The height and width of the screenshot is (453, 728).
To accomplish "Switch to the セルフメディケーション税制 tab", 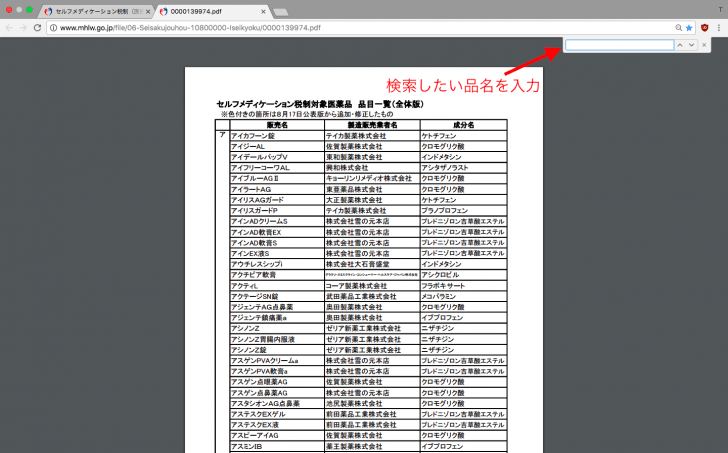I will pyautogui.click(x=96, y=12).
